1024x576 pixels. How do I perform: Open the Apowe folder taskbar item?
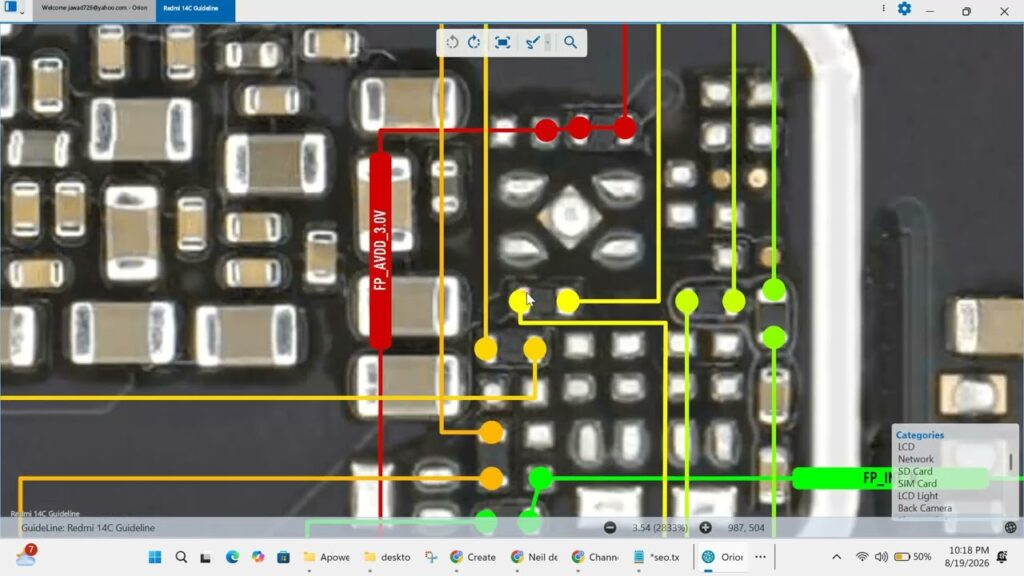click(326, 557)
